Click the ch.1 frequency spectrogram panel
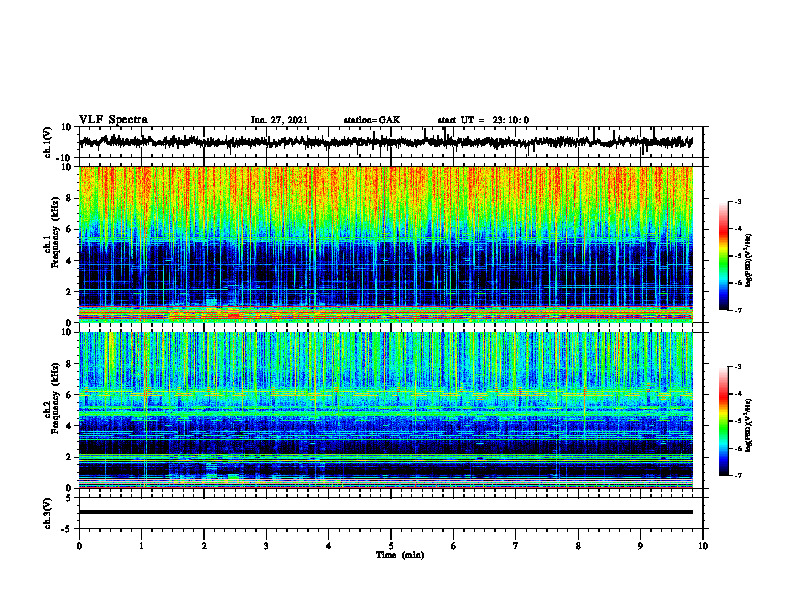Screen dimensions: 792x612 [385, 244]
